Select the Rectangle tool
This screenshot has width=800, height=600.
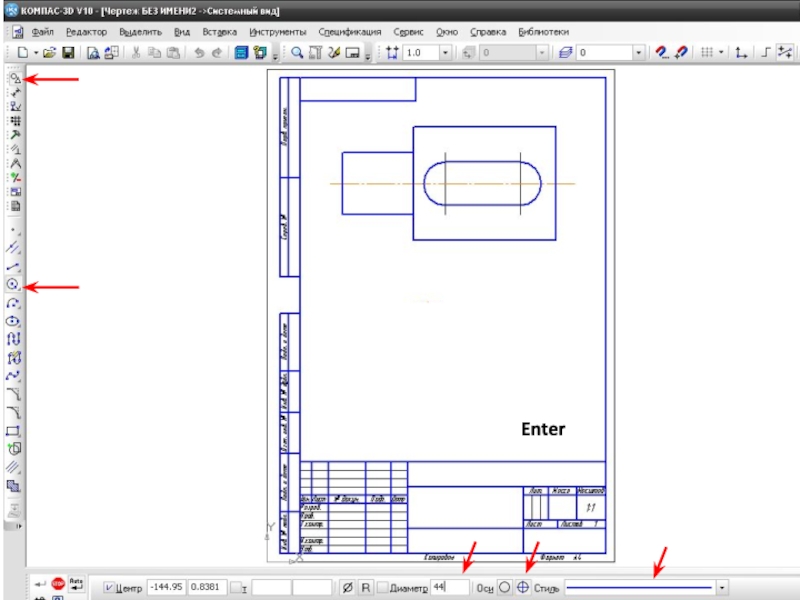[x=13, y=431]
